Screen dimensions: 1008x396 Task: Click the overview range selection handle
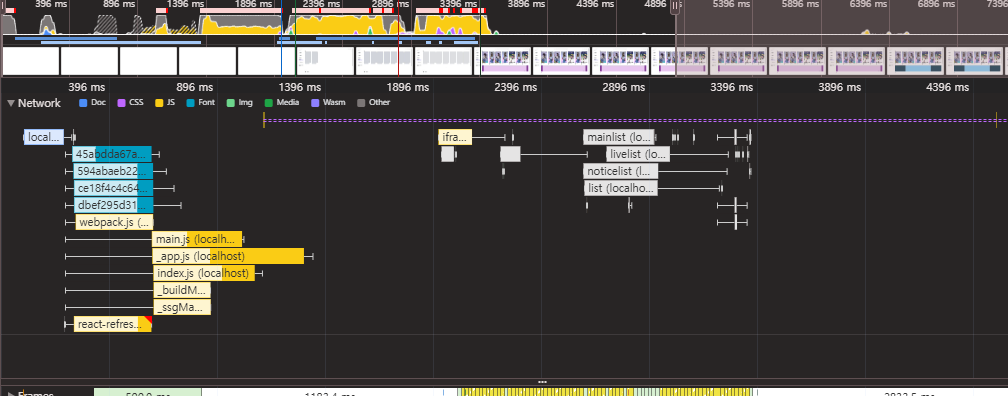click(675, 6)
